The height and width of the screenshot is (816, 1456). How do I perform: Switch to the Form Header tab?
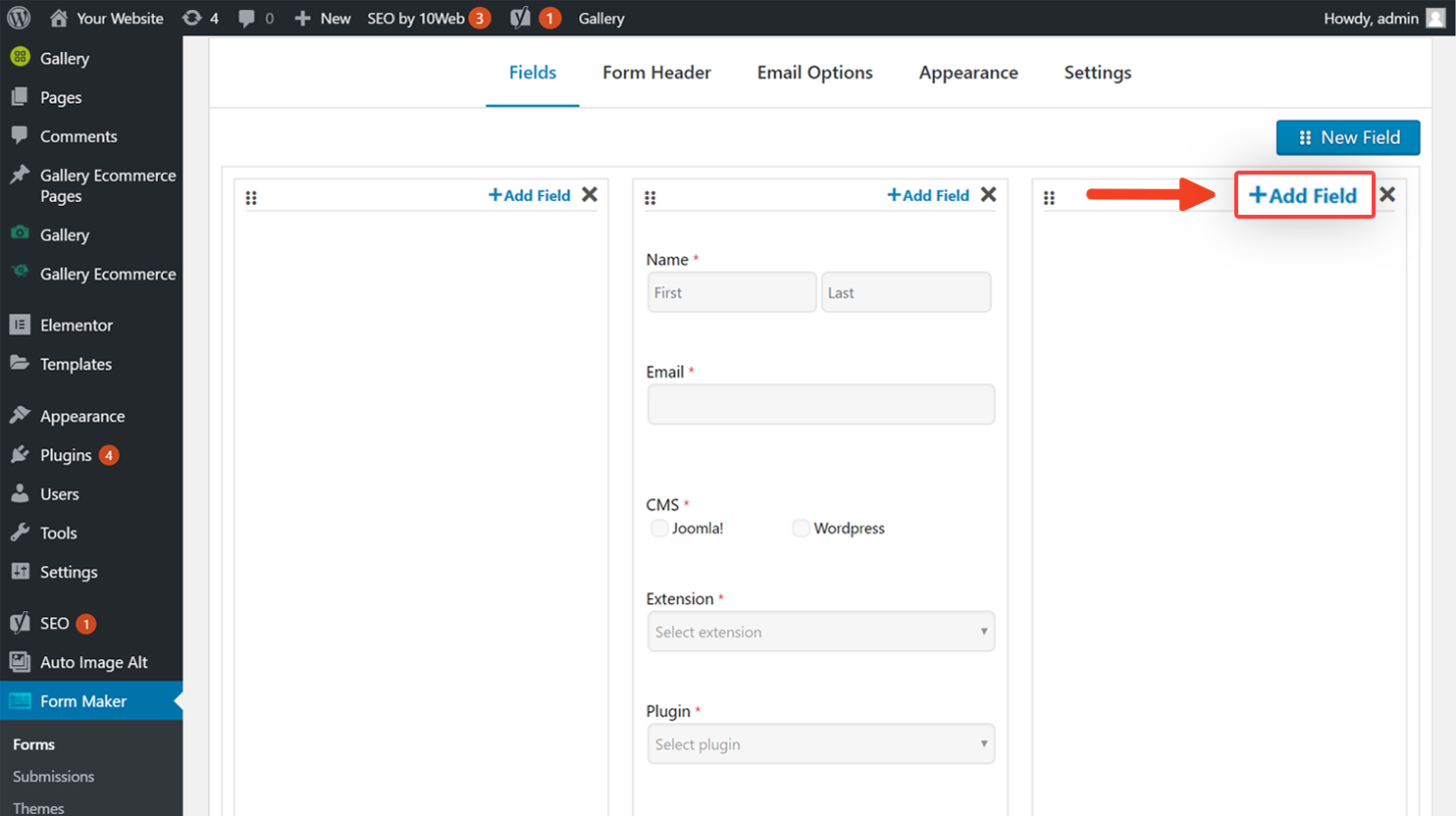click(656, 73)
